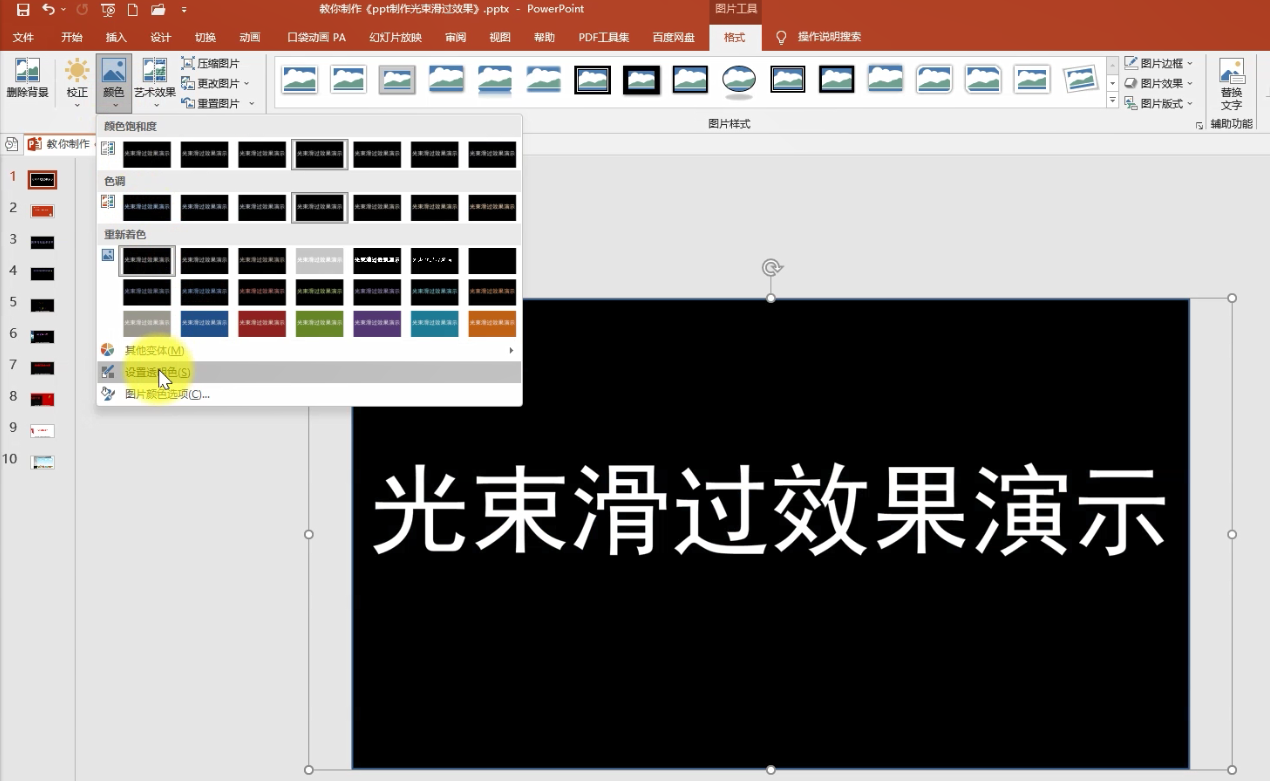
Task: Open the 艺术效果 (Artistic Effects) dropdown
Action: pos(155,82)
